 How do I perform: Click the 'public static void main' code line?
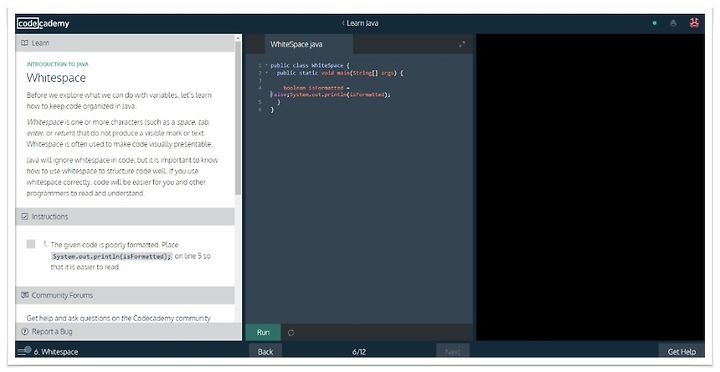340,73
